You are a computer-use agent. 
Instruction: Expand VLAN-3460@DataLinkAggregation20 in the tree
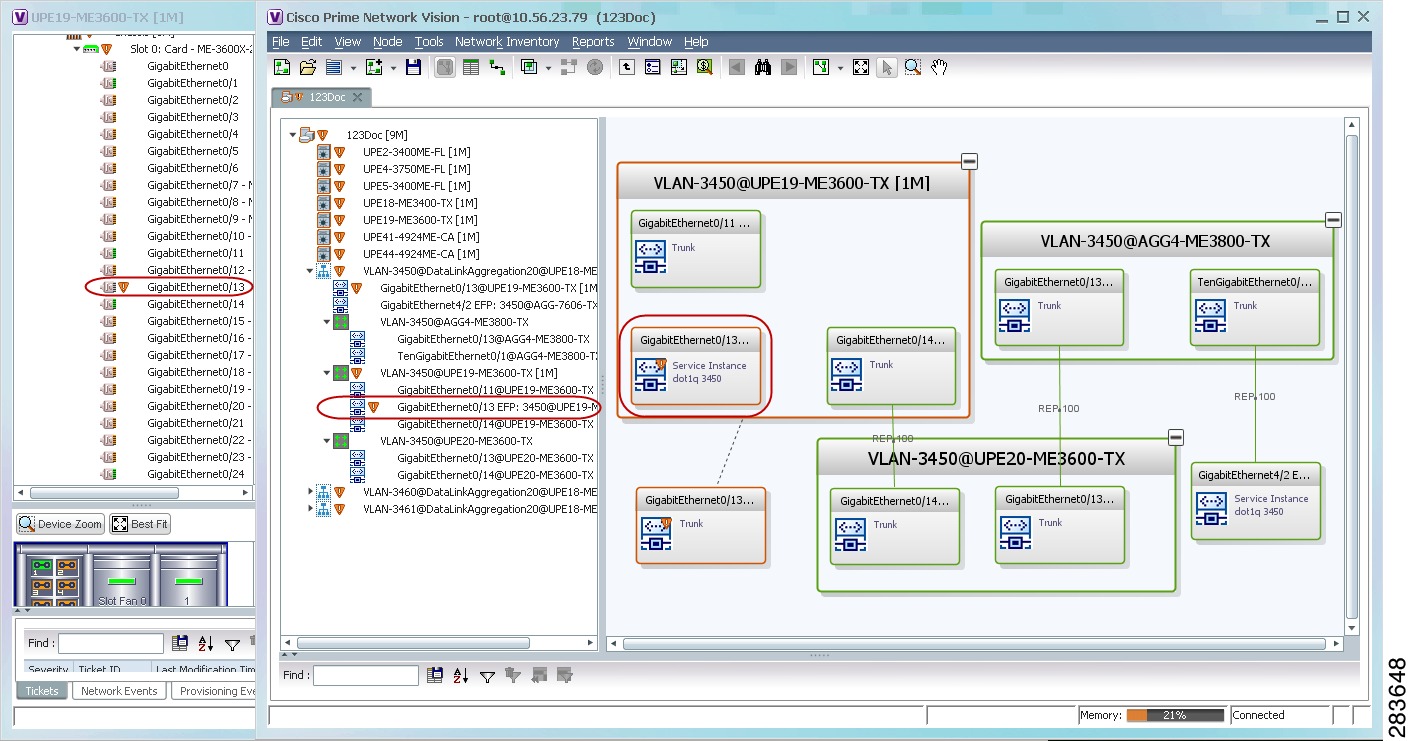tap(310, 492)
